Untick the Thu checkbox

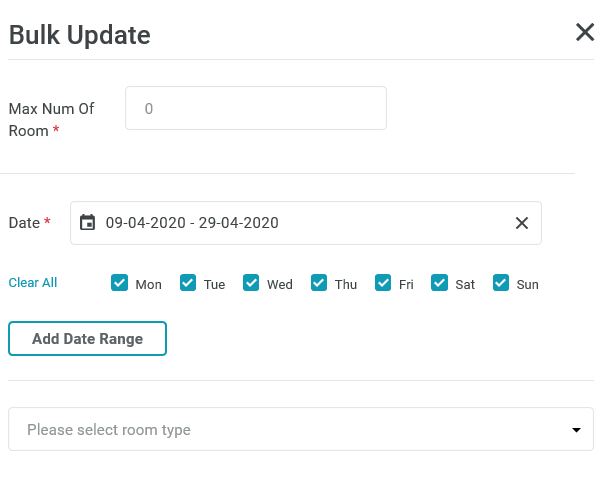tap(319, 283)
